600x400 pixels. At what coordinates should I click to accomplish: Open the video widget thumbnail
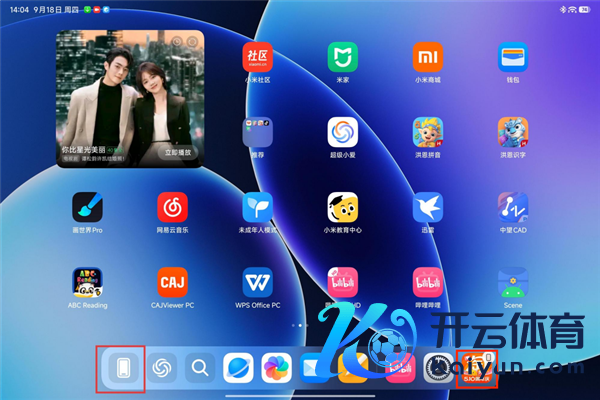(130, 90)
